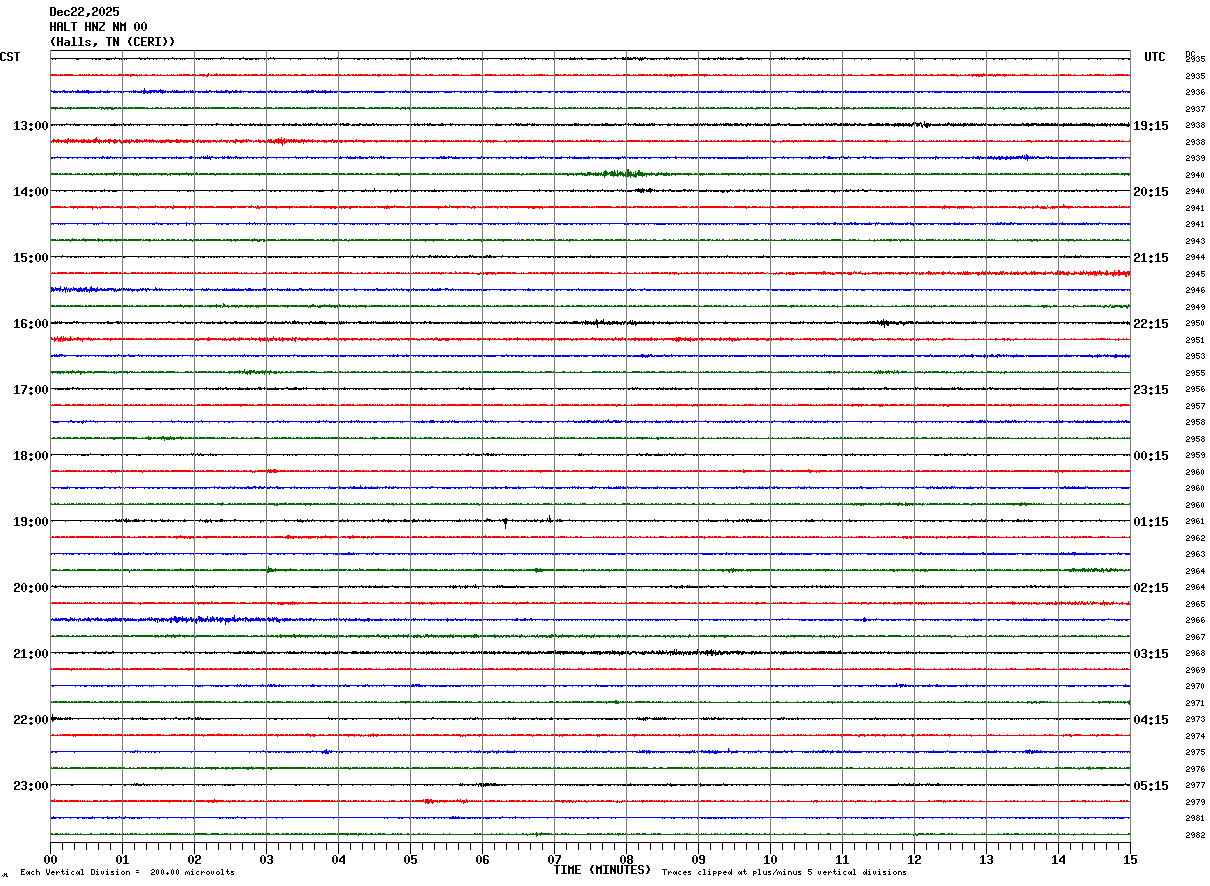The image size is (1210, 886).
Task: Click the 'UTC' axis header
Action: coord(1155,57)
